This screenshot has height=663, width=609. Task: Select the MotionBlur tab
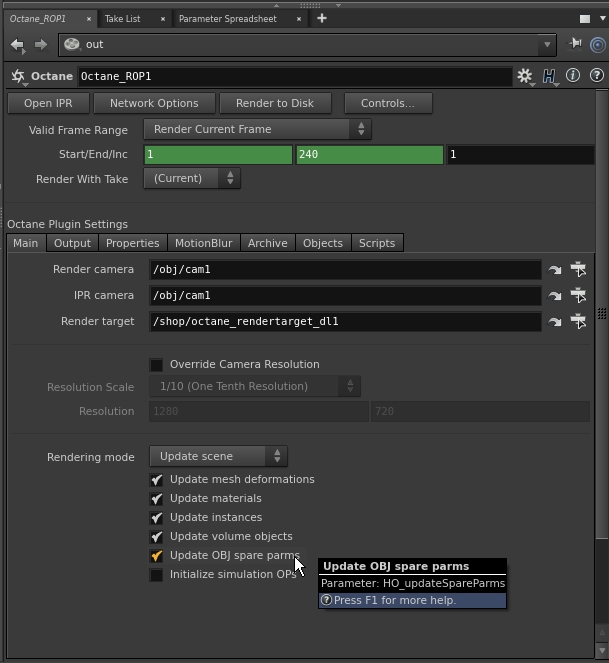coord(203,243)
